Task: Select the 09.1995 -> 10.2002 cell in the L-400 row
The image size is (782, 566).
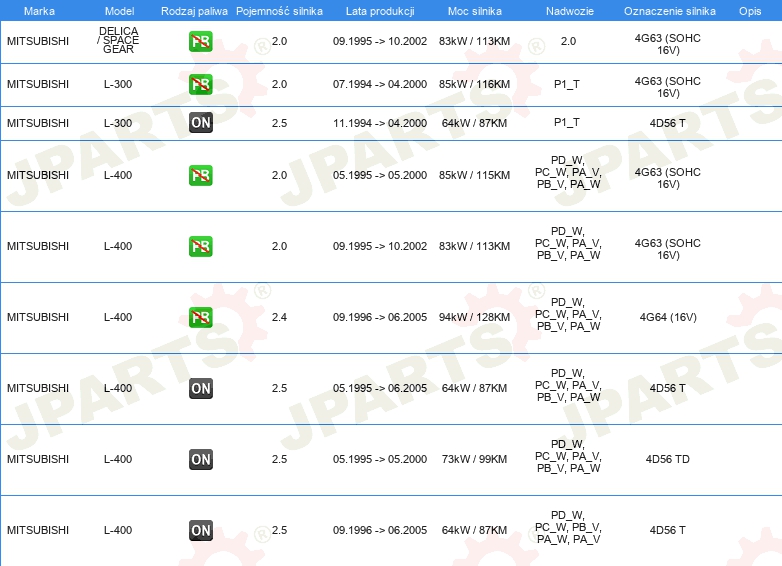Action: tap(380, 246)
